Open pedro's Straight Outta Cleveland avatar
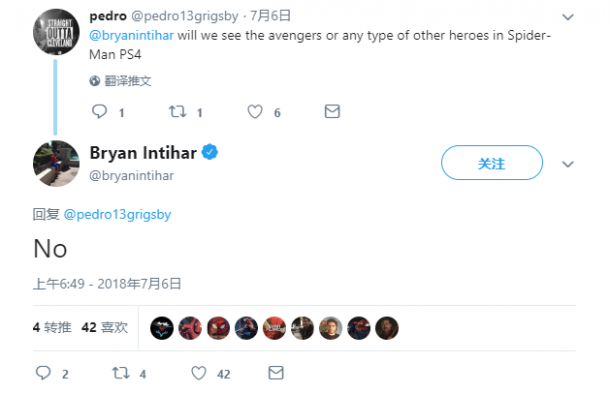This screenshot has height=394, width=610. pyautogui.click(x=56, y=32)
